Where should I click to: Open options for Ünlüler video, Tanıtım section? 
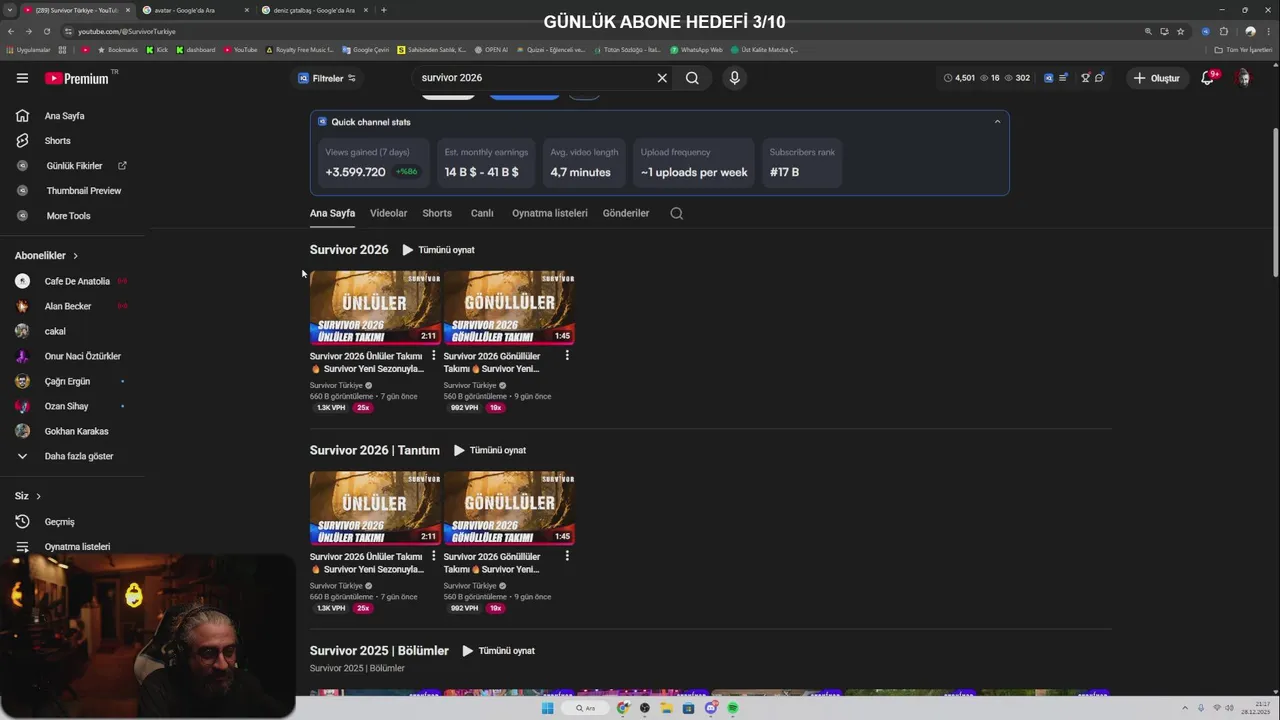433,556
